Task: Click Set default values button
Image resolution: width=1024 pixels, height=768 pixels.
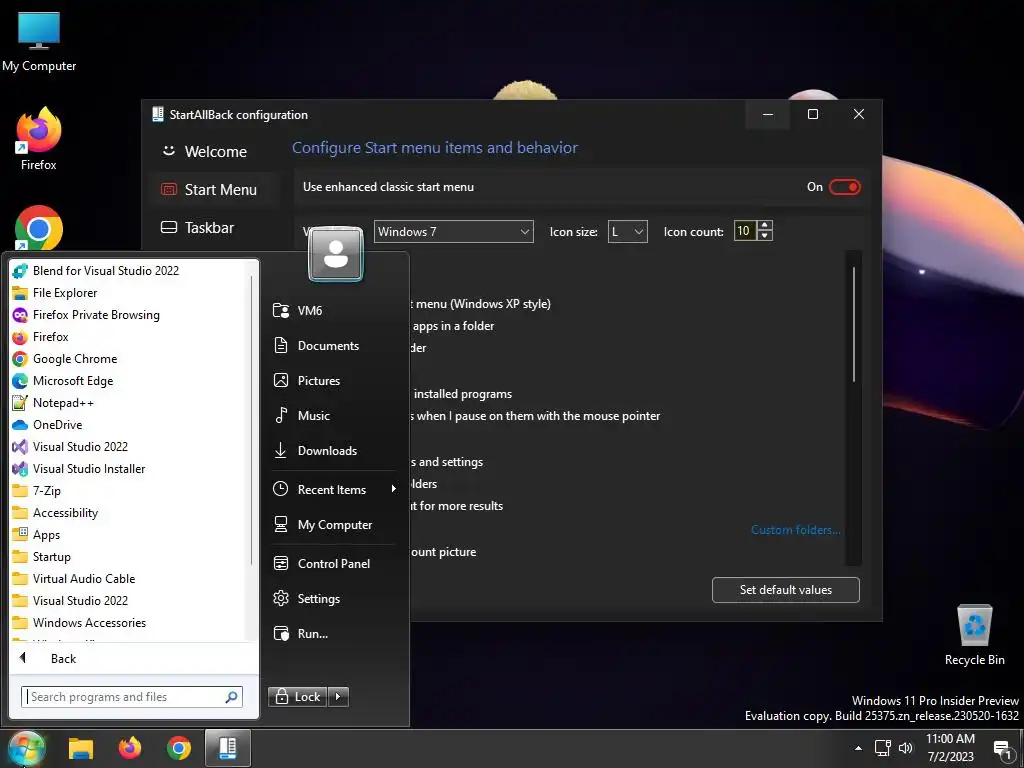Action: 786,590
